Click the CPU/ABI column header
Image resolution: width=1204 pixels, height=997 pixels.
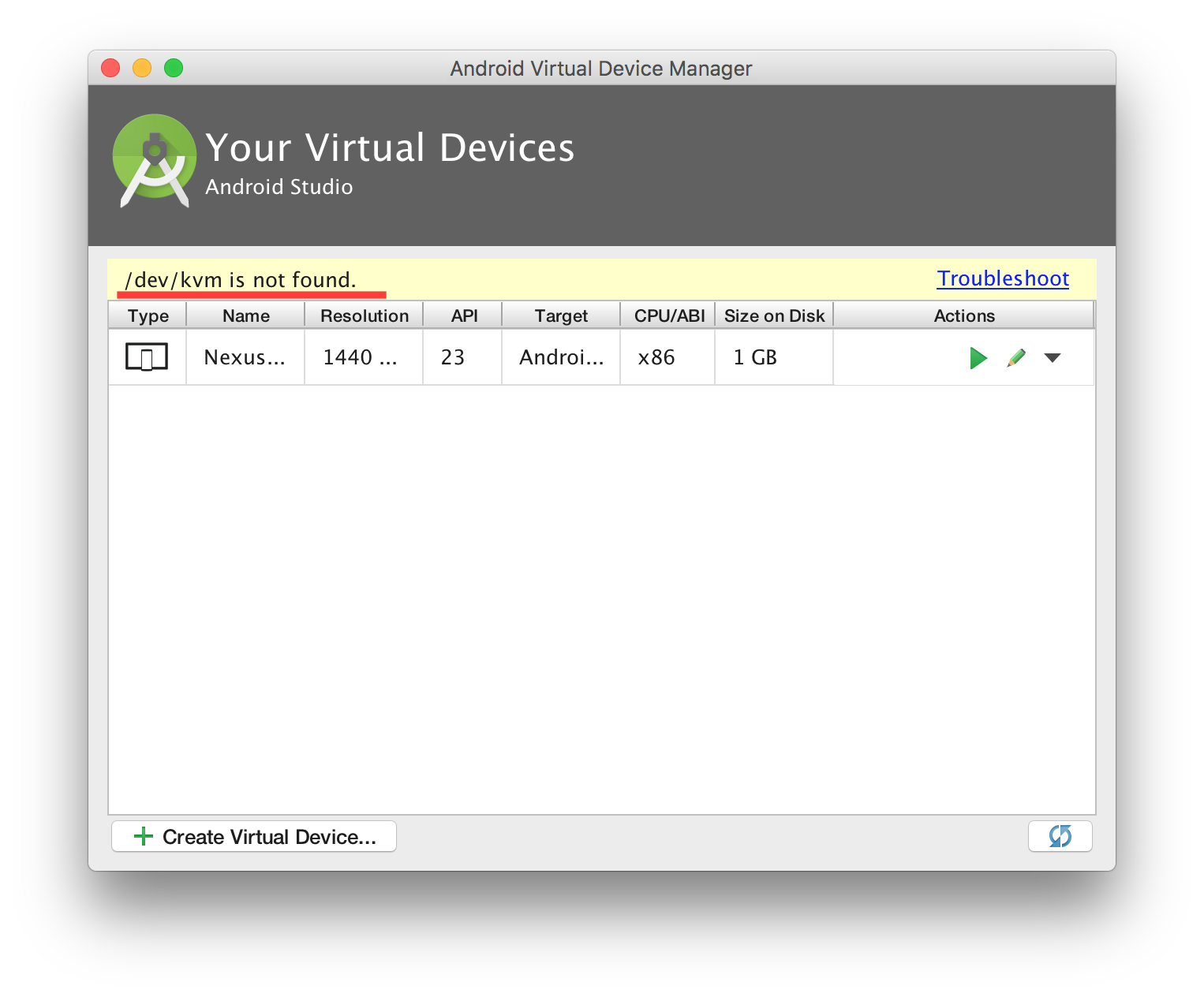[x=668, y=316]
